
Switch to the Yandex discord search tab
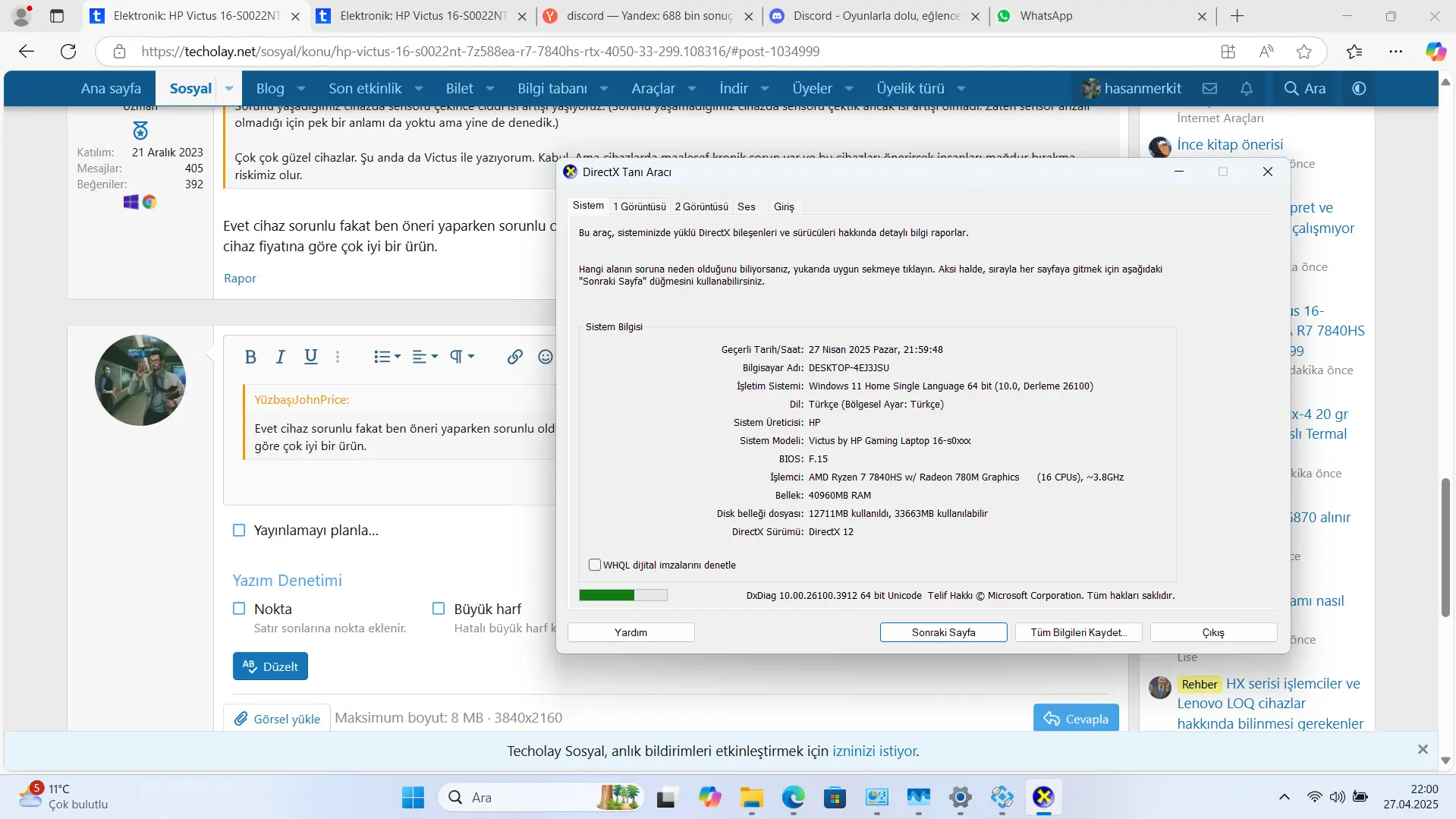pyautogui.click(x=649, y=16)
